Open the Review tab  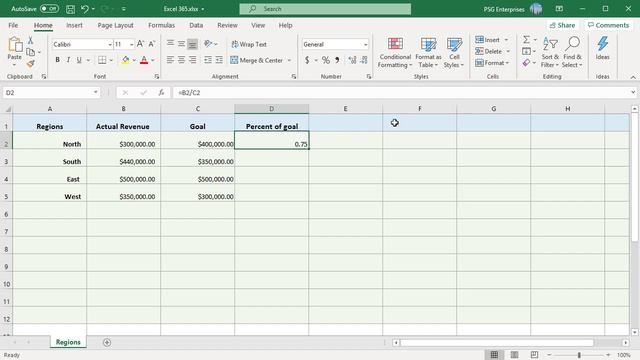227,25
